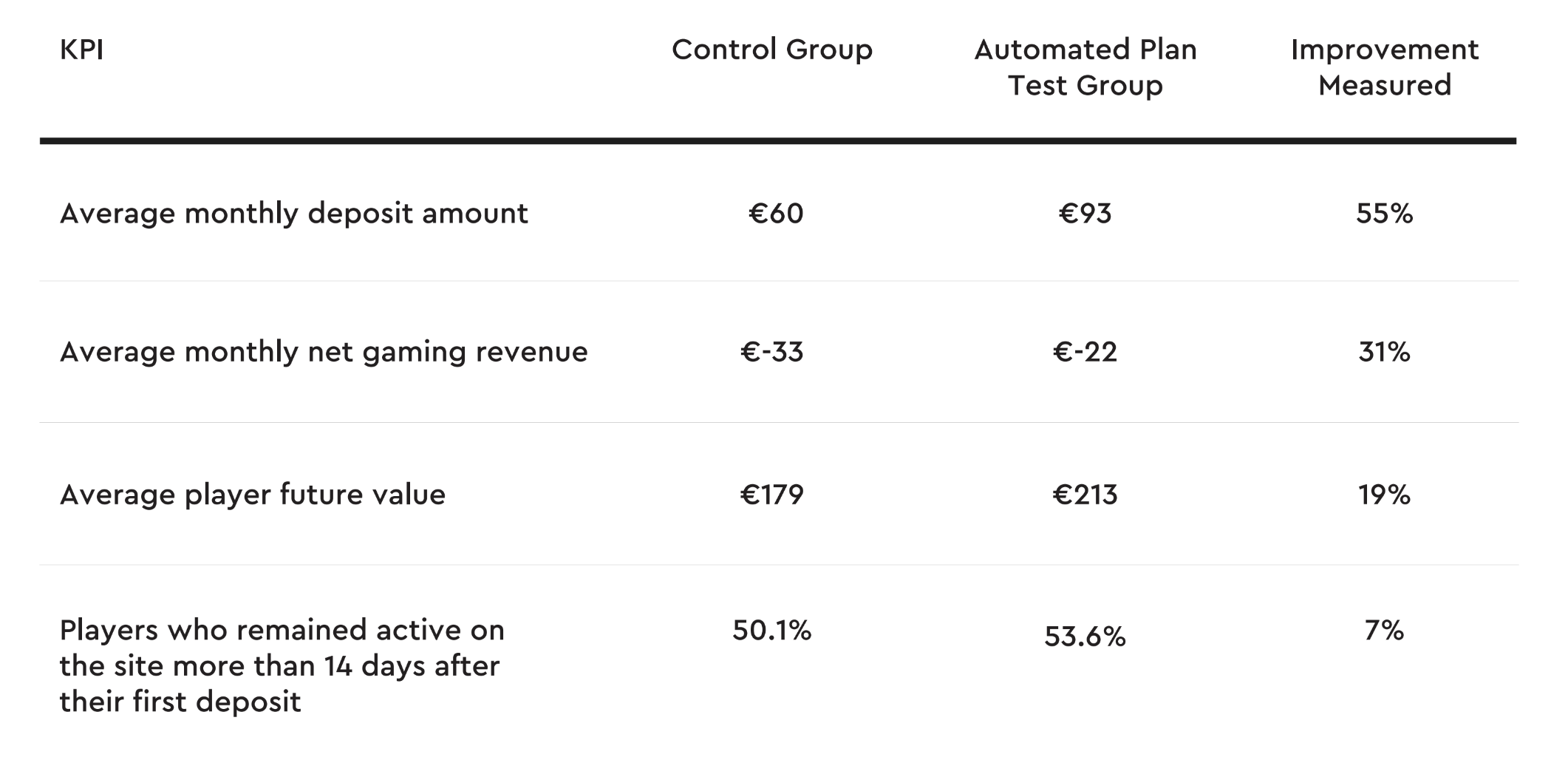Select the 55% improvement value
The image size is (1568, 760).
(x=1385, y=214)
